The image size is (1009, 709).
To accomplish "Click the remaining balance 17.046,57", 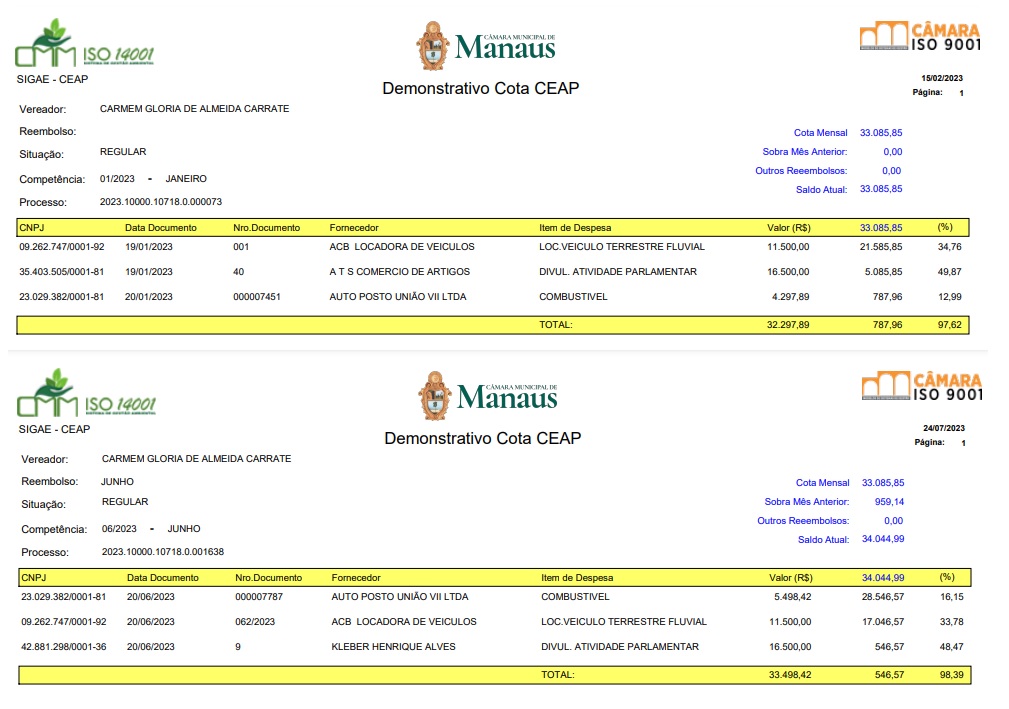I will click(883, 622).
